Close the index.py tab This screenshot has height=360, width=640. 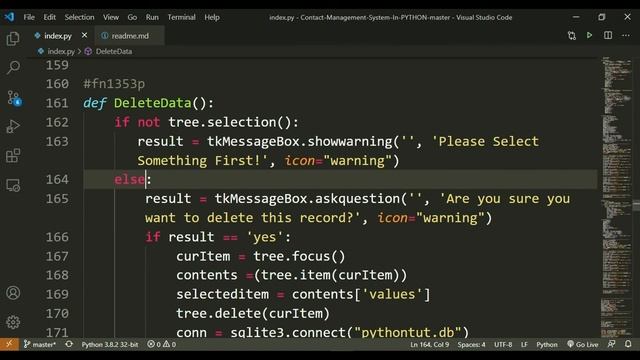click(x=84, y=35)
